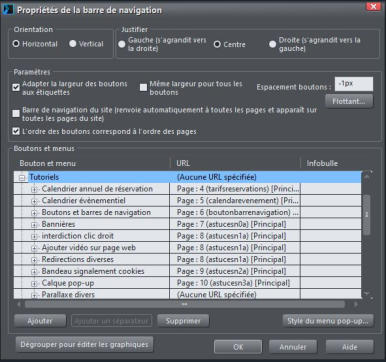386x362 pixels.
Task: Open the Flottant... settings button
Action: 349,101
